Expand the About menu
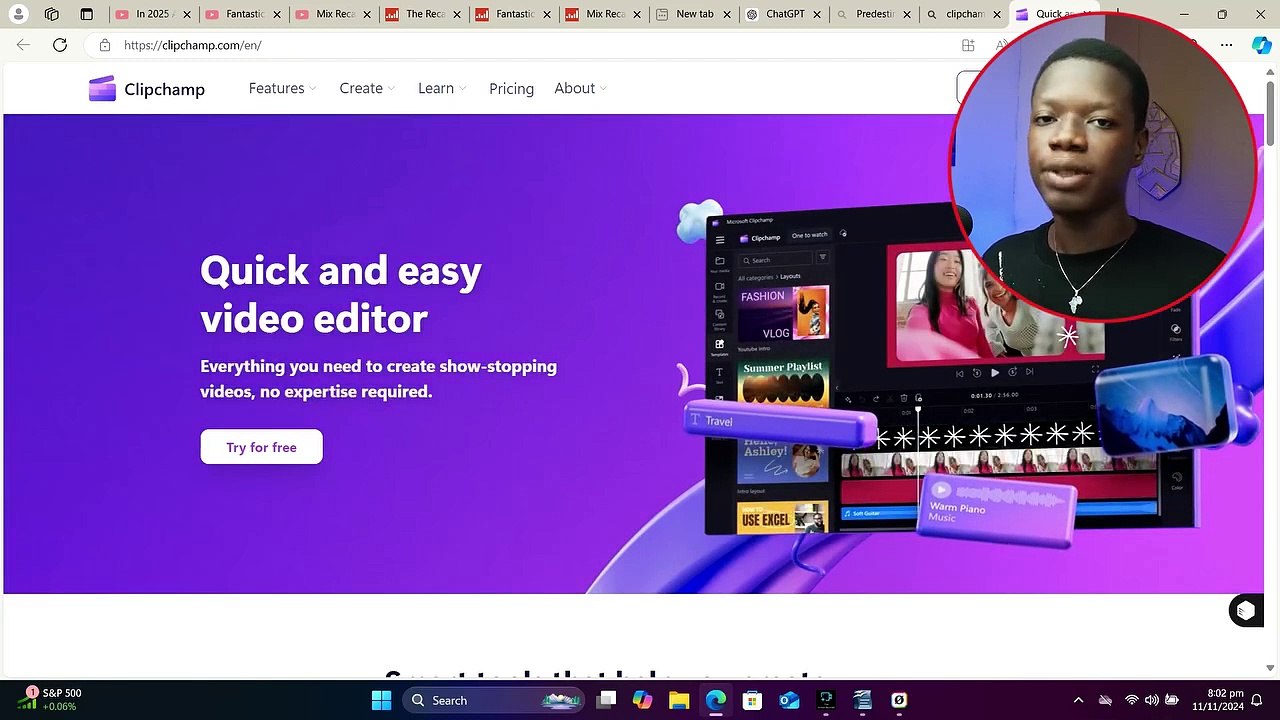The width and height of the screenshot is (1280, 720). 580,88
